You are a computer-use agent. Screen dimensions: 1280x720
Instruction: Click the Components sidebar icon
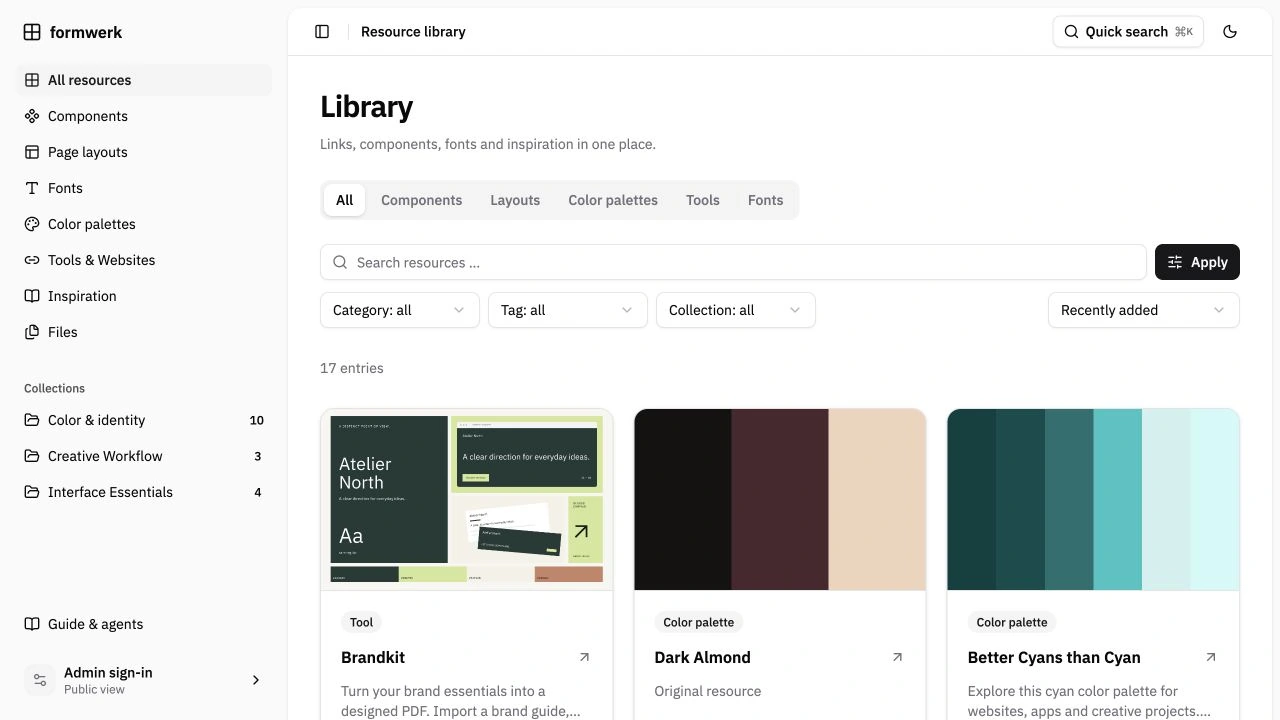(x=32, y=116)
